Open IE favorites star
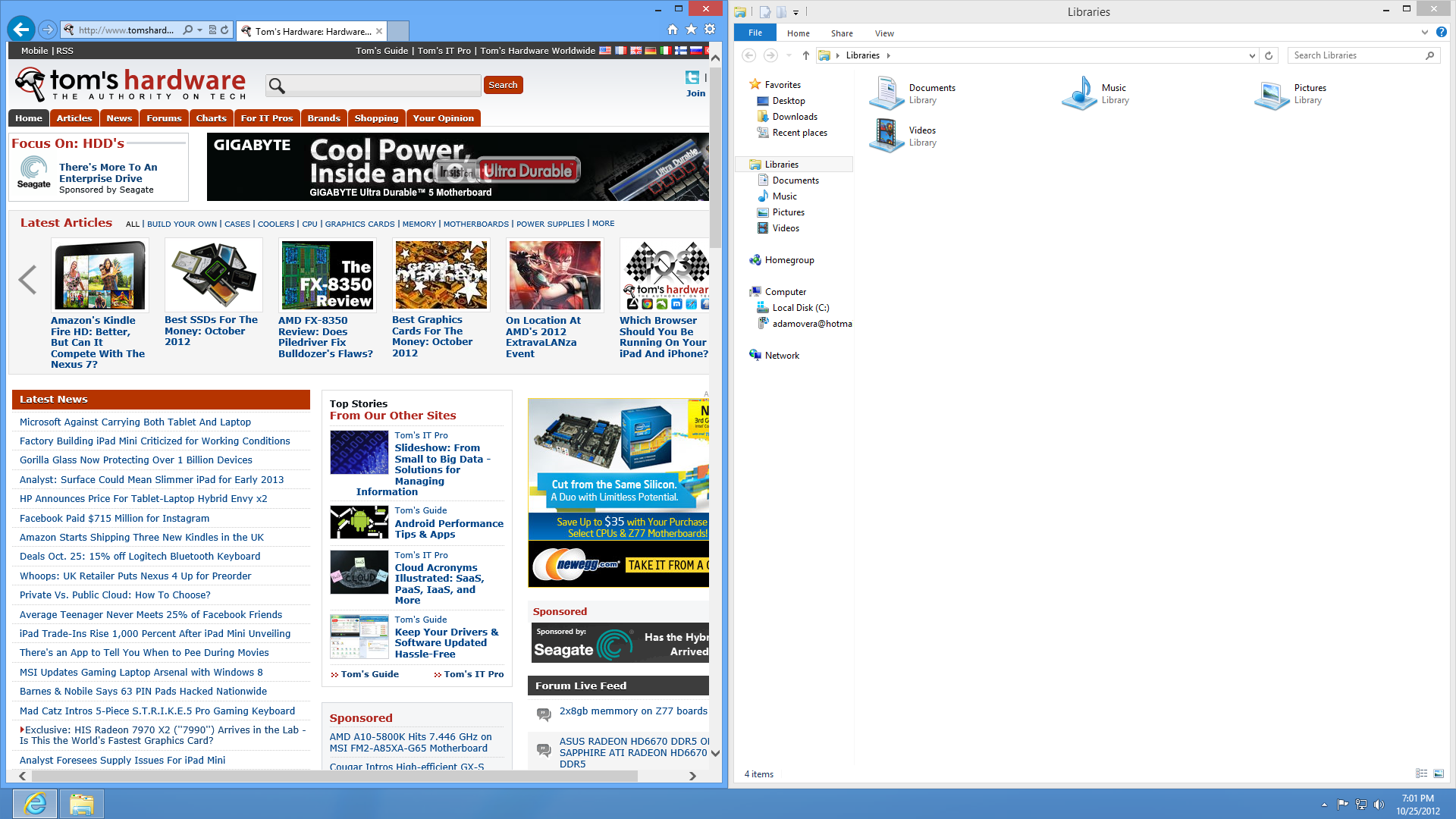1456x819 pixels. click(x=691, y=30)
